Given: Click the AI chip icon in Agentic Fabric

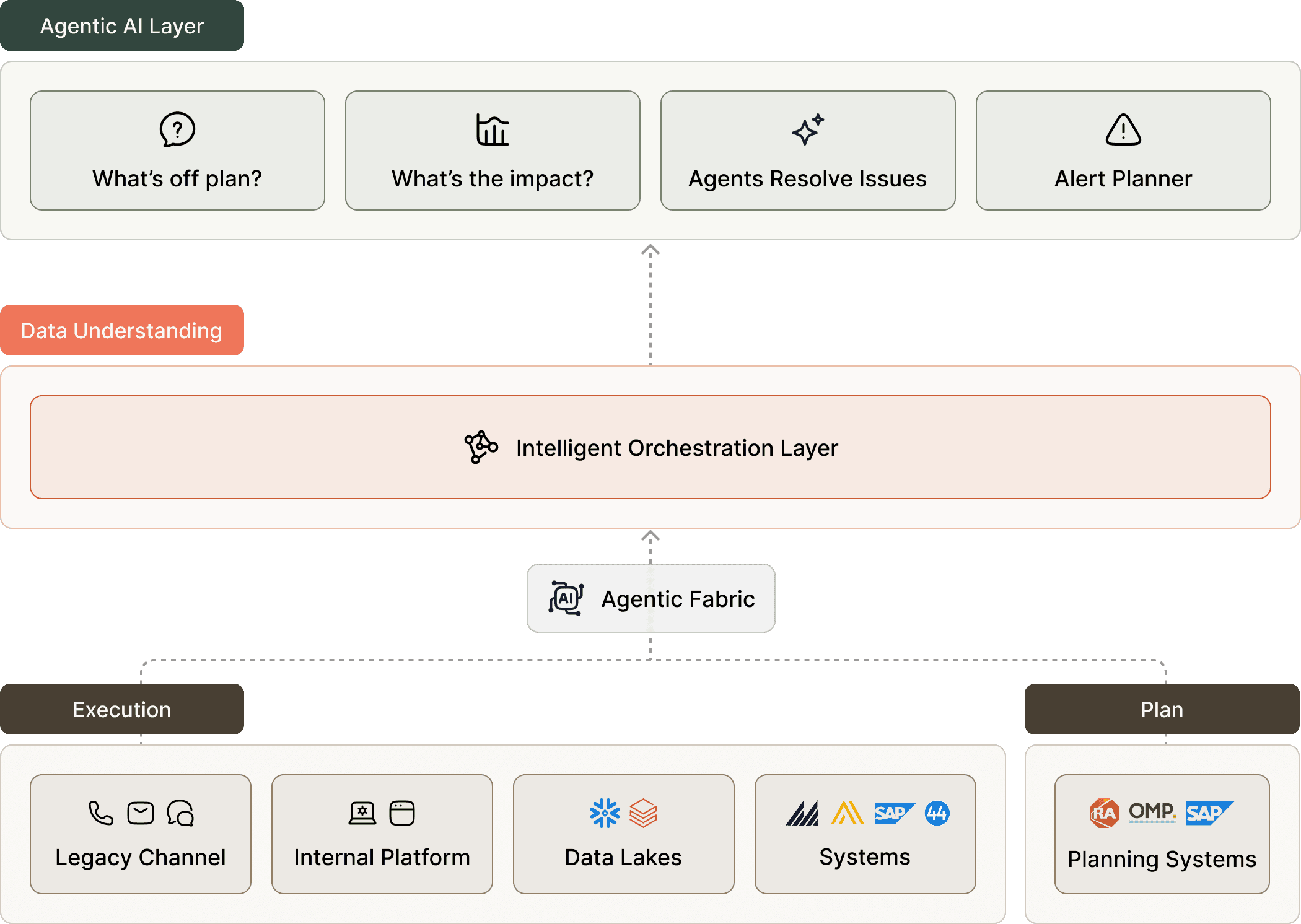Looking at the screenshot, I should (x=566, y=598).
